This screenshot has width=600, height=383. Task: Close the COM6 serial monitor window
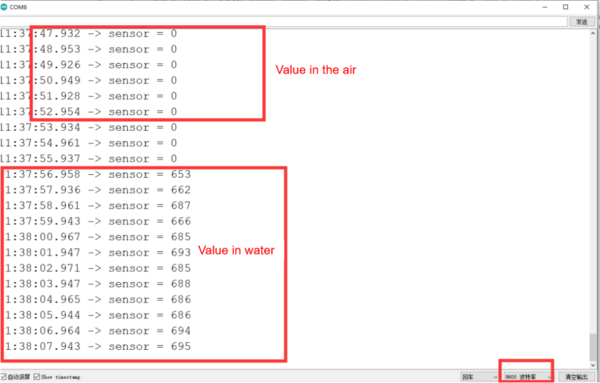pos(587,7)
